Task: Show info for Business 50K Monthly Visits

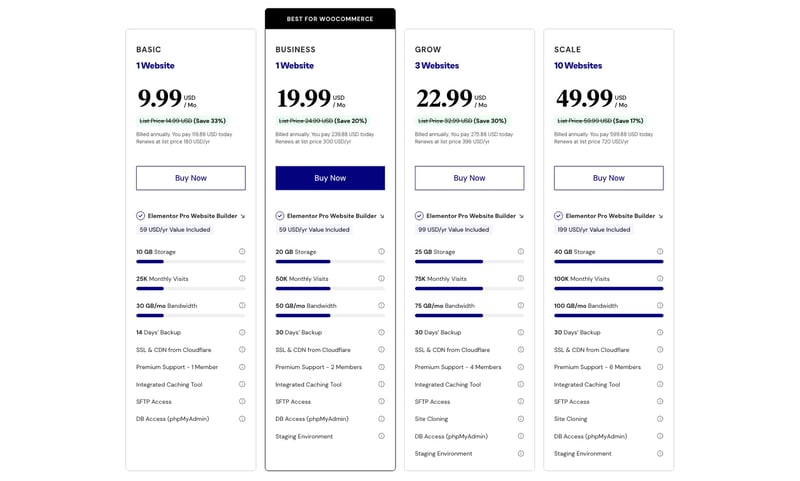Action: [x=381, y=279]
